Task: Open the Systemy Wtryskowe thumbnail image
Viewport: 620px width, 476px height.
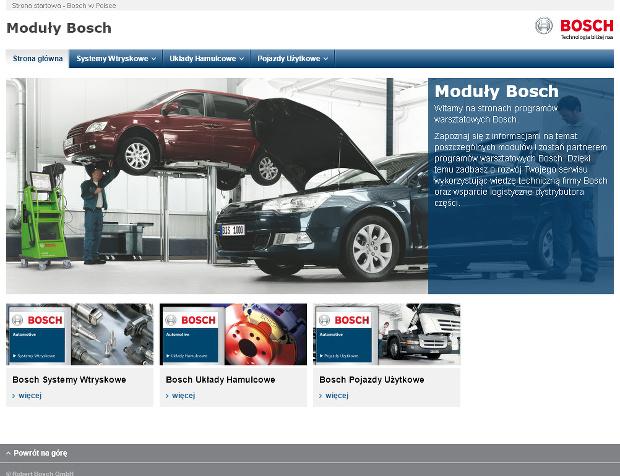Action: tap(79, 334)
